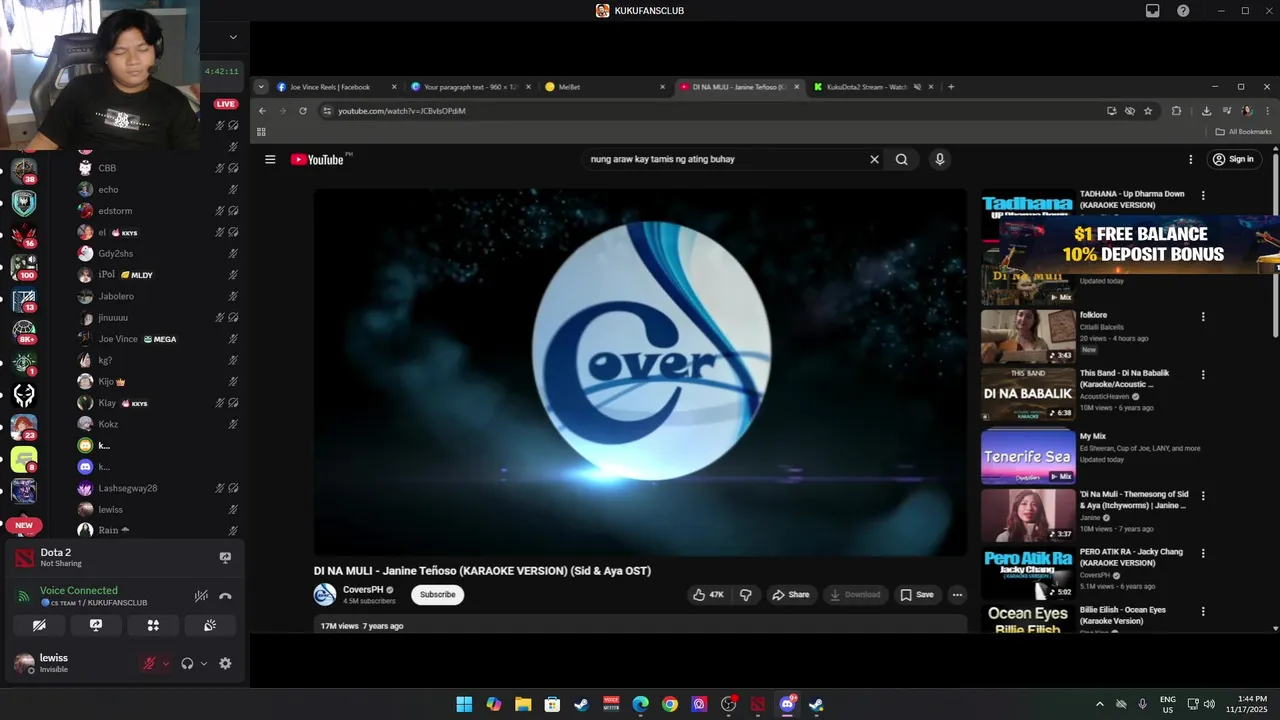Sign in to YouTube

pyautogui.click(x=1233, y=159)
